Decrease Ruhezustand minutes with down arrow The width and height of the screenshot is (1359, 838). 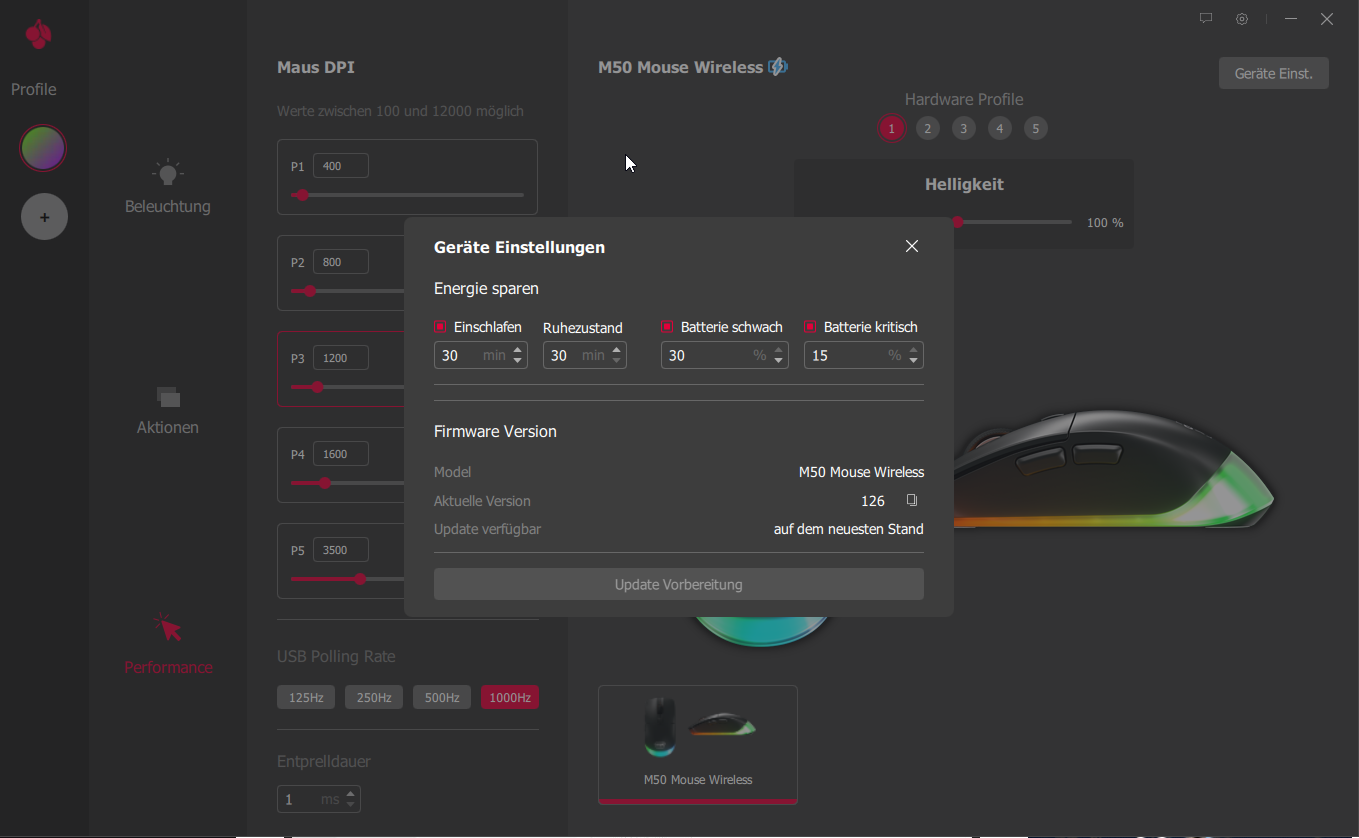click(616, 361)
